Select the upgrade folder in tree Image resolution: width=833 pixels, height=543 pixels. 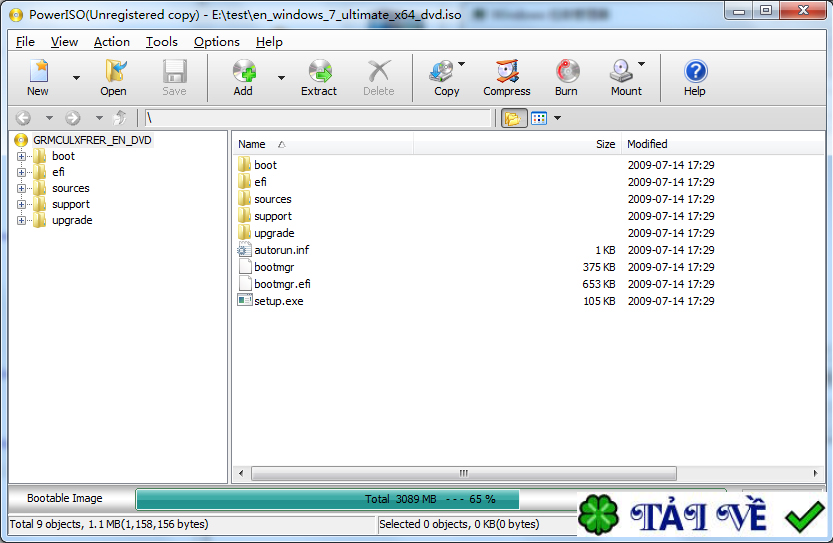point(72,220)
